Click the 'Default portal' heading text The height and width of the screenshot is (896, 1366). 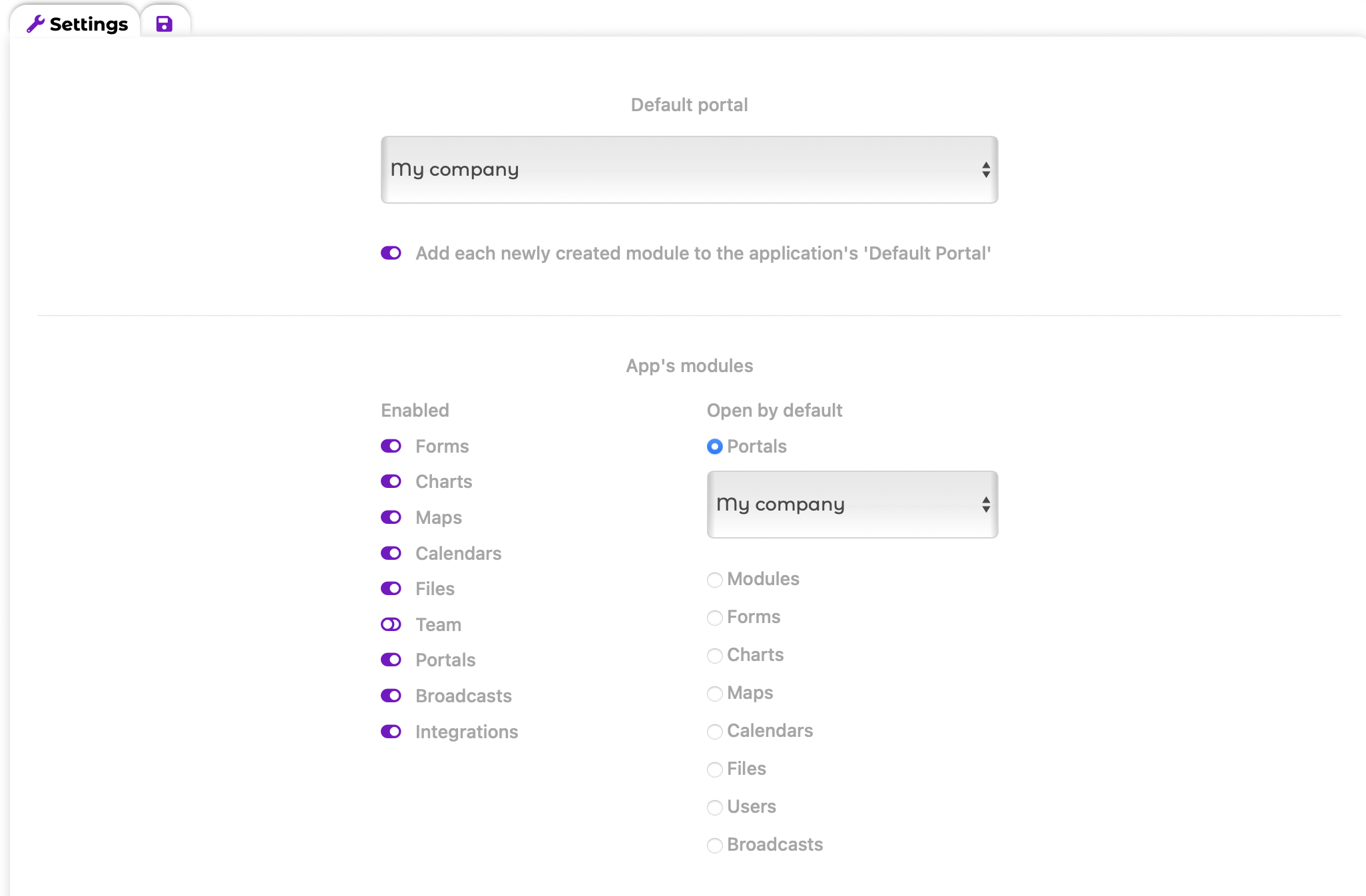689,105
